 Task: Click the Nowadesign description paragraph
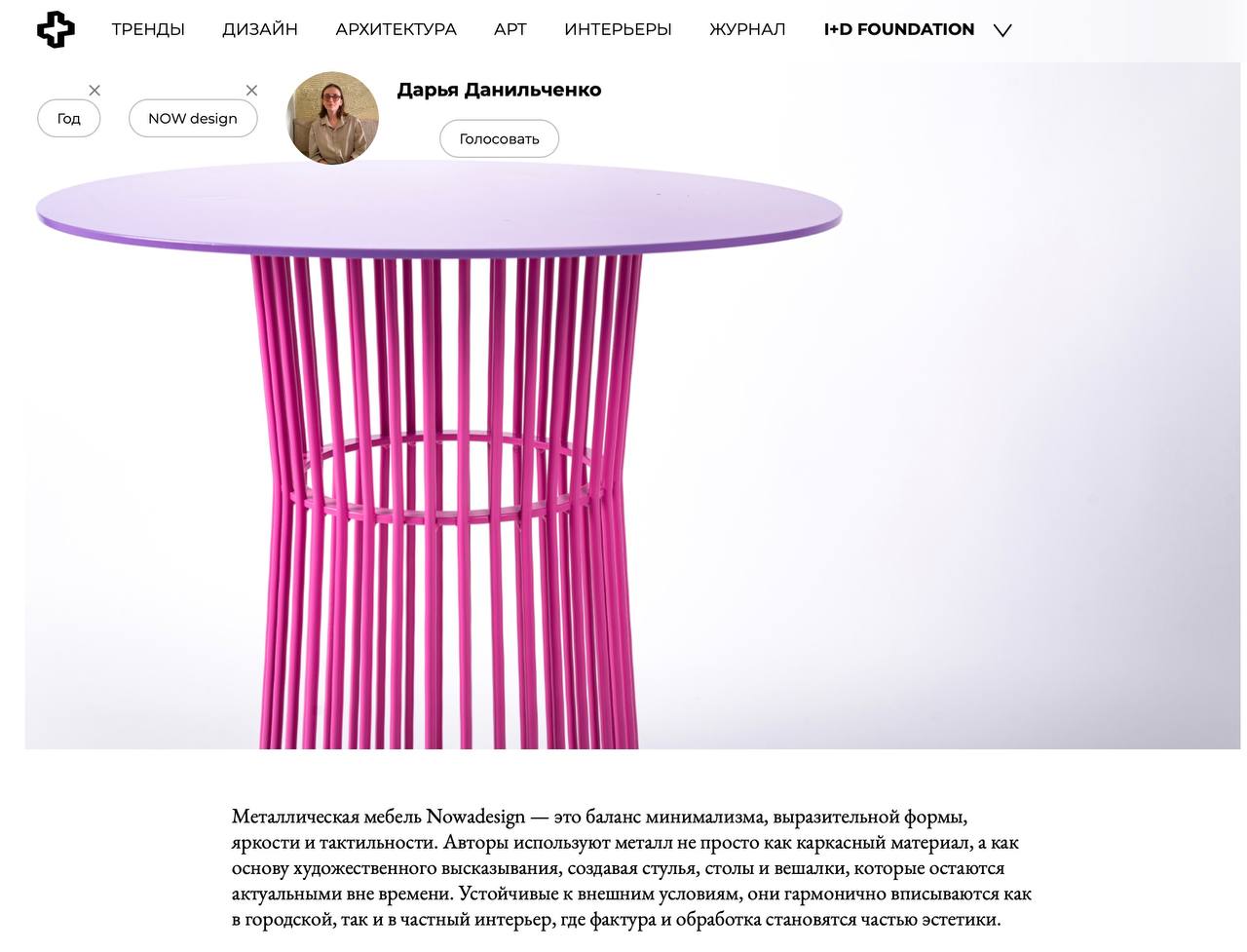click(x=631, y=867)
